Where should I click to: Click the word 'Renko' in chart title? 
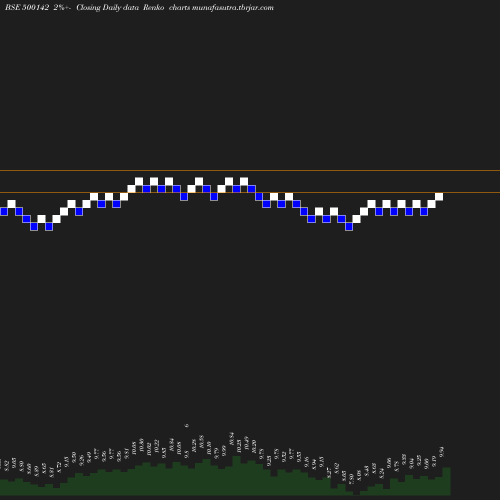154,8
